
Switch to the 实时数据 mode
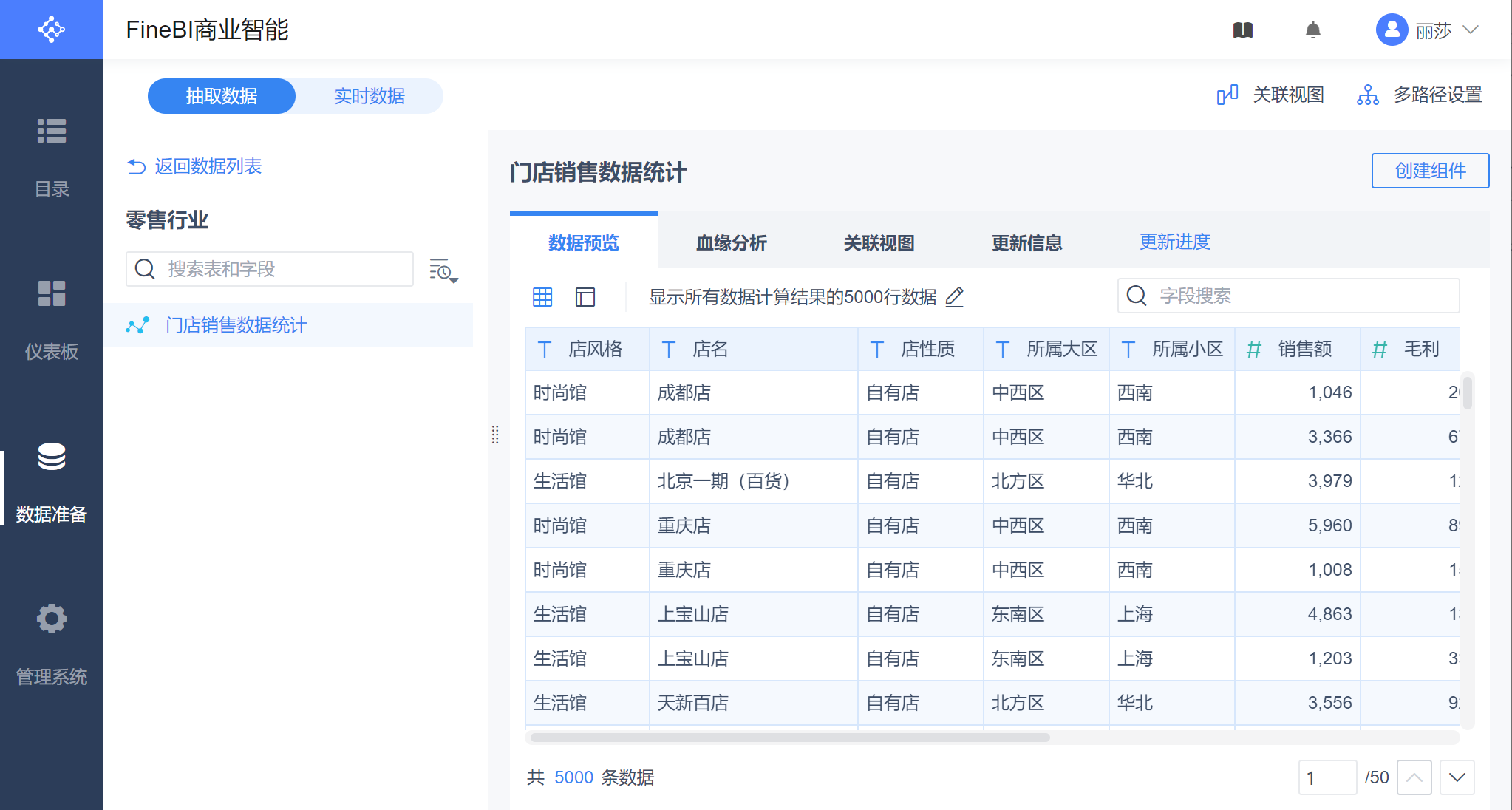pyautogui.click(x=370, y=96)
